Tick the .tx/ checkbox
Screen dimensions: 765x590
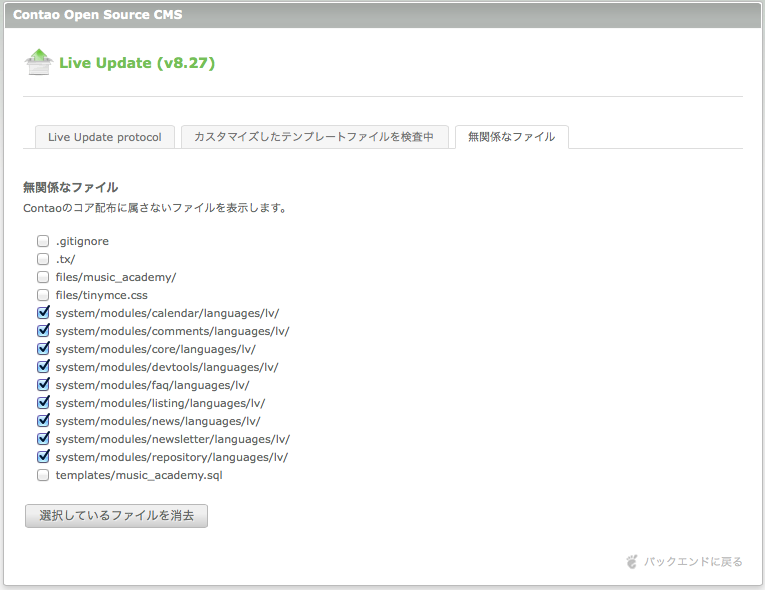[x=43, y=259]
